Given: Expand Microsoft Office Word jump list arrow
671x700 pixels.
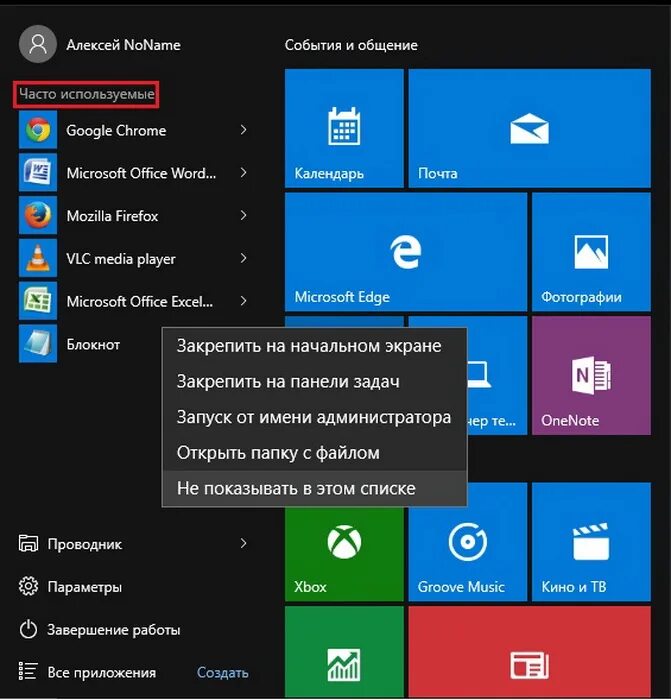Looking at the screenshot, I should click(243, 173).
